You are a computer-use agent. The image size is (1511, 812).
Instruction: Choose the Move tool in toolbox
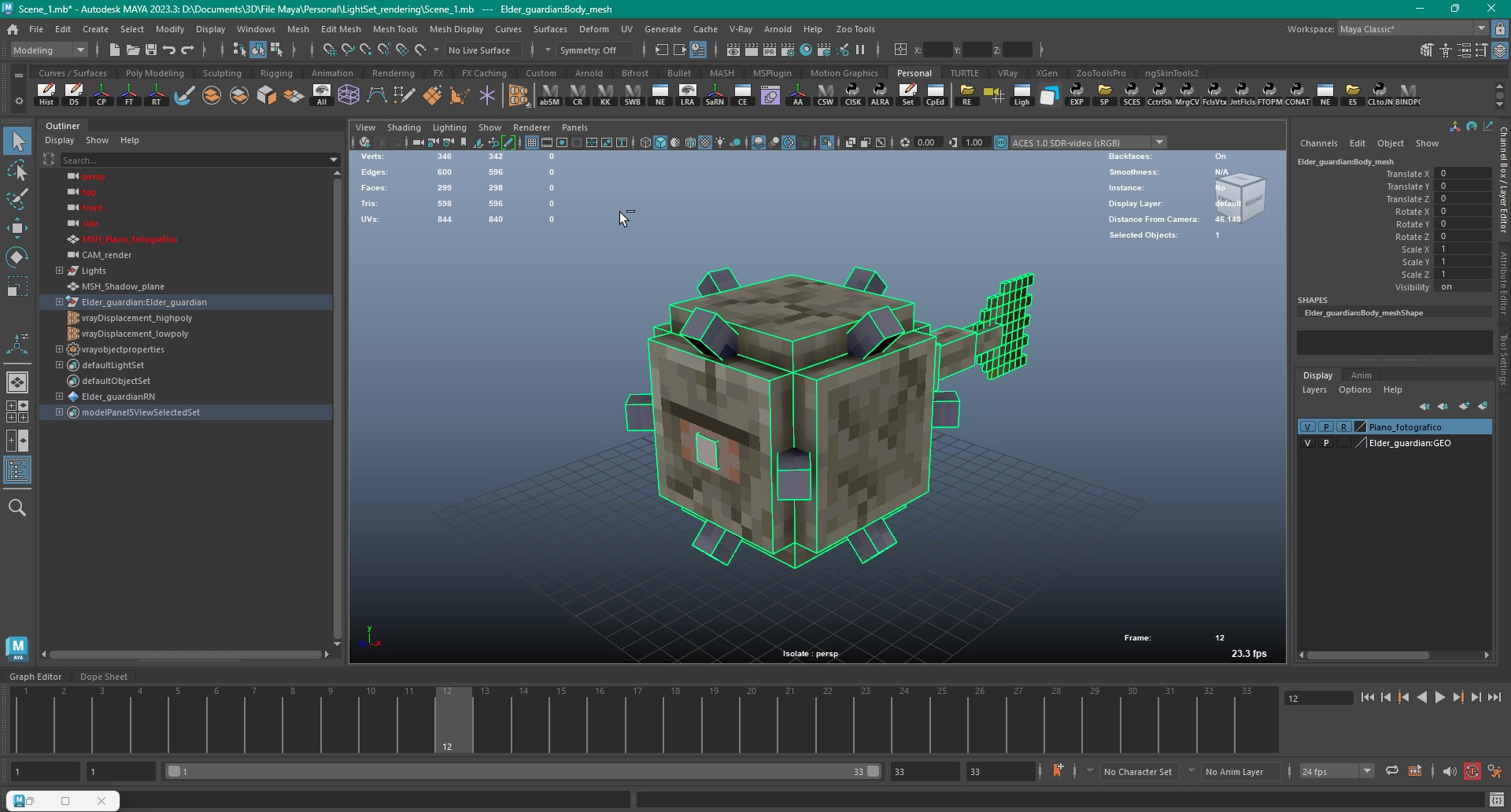[17, 229]
